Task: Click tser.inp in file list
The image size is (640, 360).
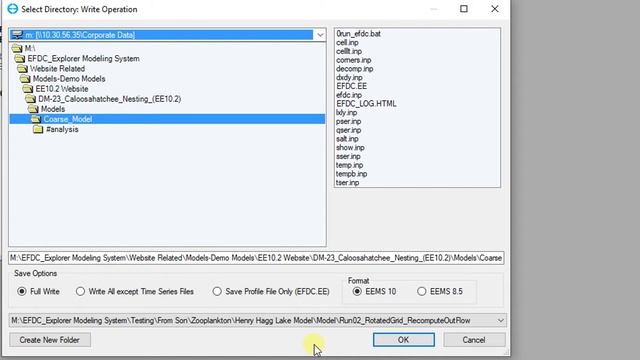Action: [x=348, y=183]
